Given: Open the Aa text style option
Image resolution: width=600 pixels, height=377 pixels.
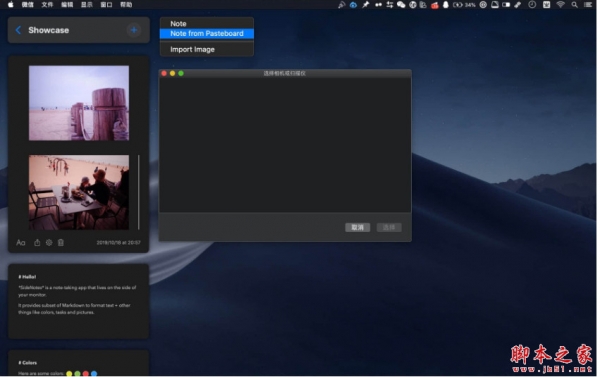Looking at the screenshot, I should click(21, 243).
